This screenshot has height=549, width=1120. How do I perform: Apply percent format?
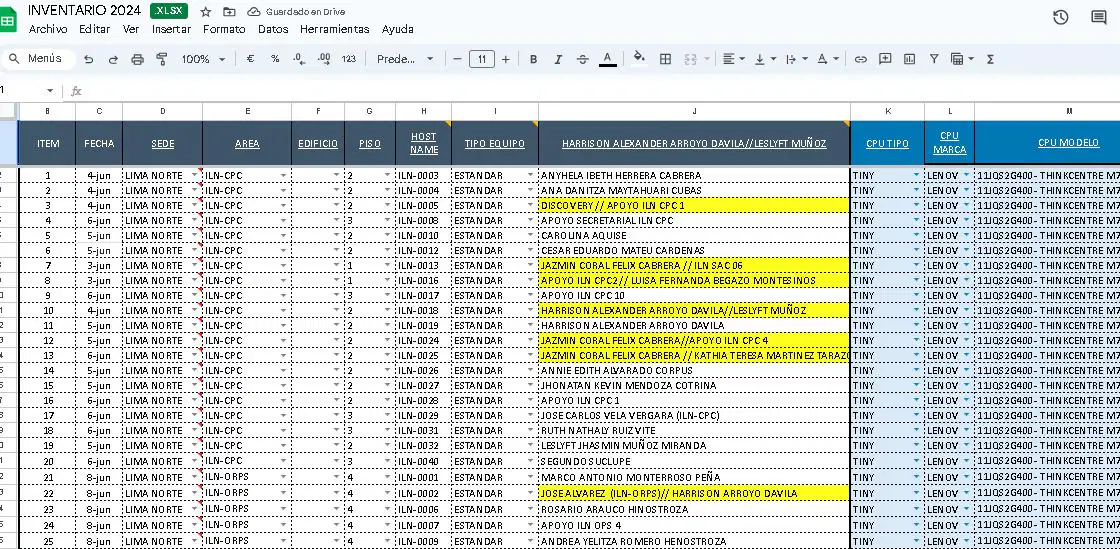click(275, 59)
